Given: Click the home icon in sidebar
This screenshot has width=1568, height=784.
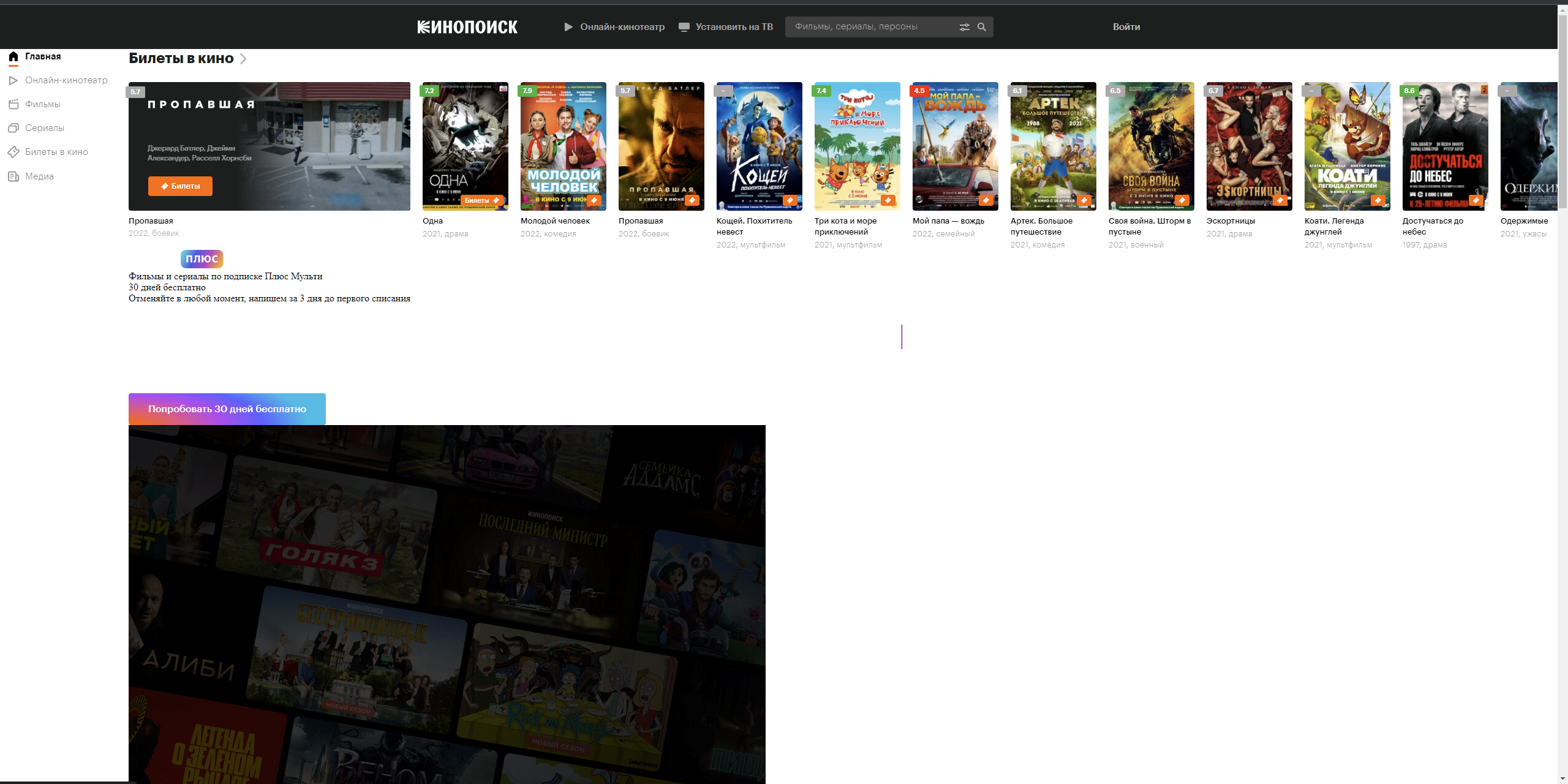Looking at the screenshot, I should [x=13, y=56].
